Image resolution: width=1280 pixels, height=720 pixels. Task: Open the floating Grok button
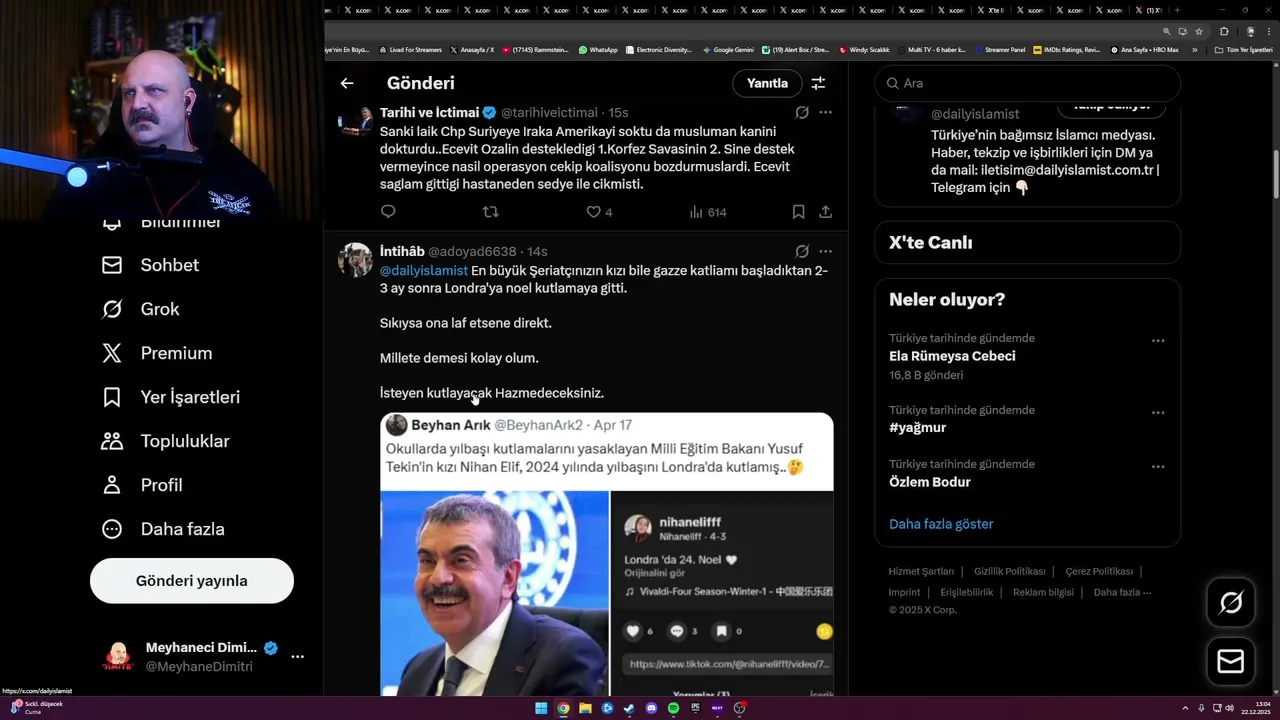click(1231, 602)
